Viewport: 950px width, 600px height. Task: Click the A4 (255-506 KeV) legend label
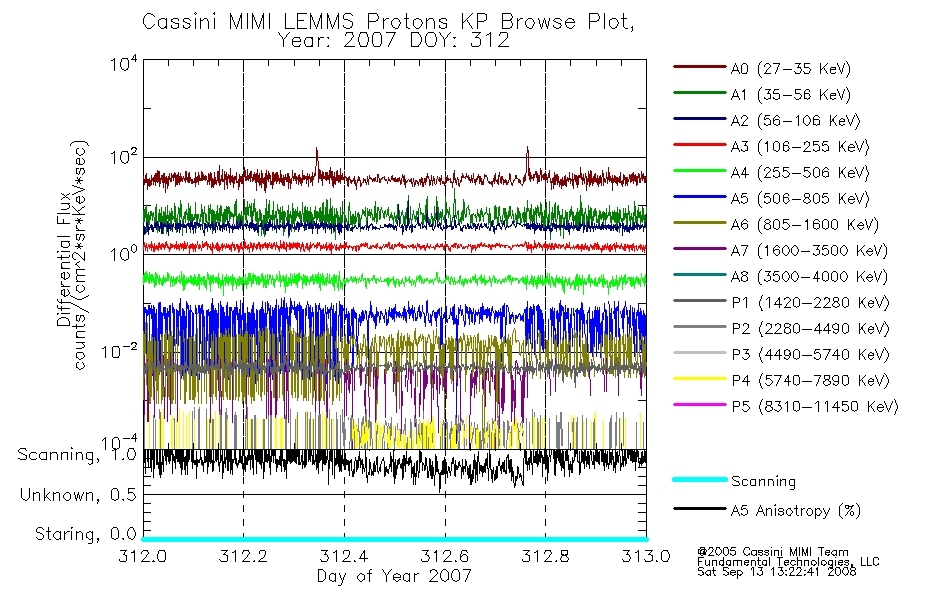point(800,173)
